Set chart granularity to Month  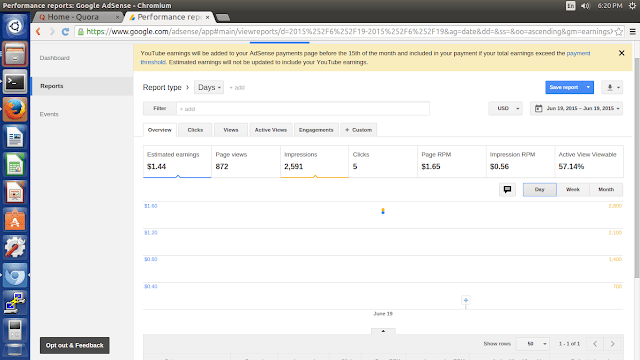point(606,189)
